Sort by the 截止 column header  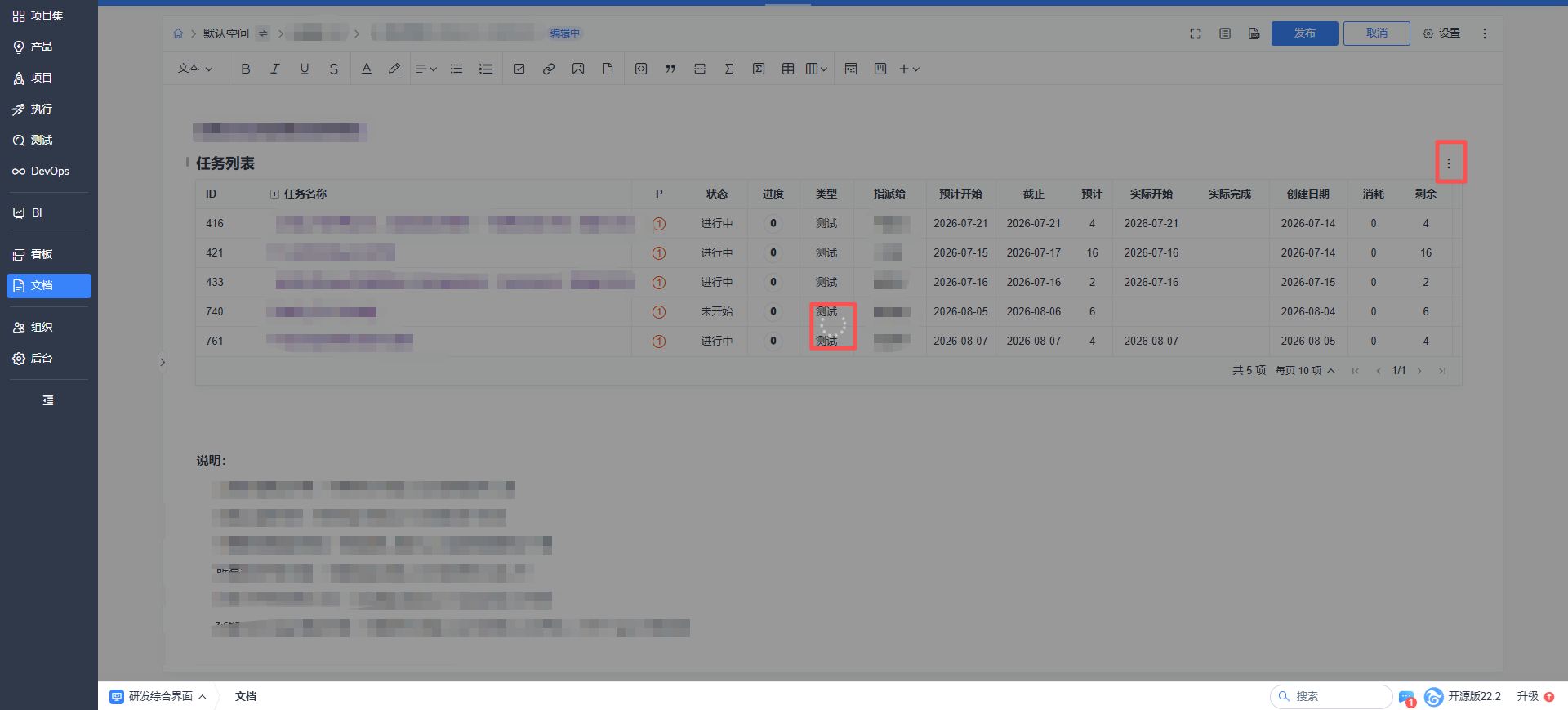tap(1033, 194)
